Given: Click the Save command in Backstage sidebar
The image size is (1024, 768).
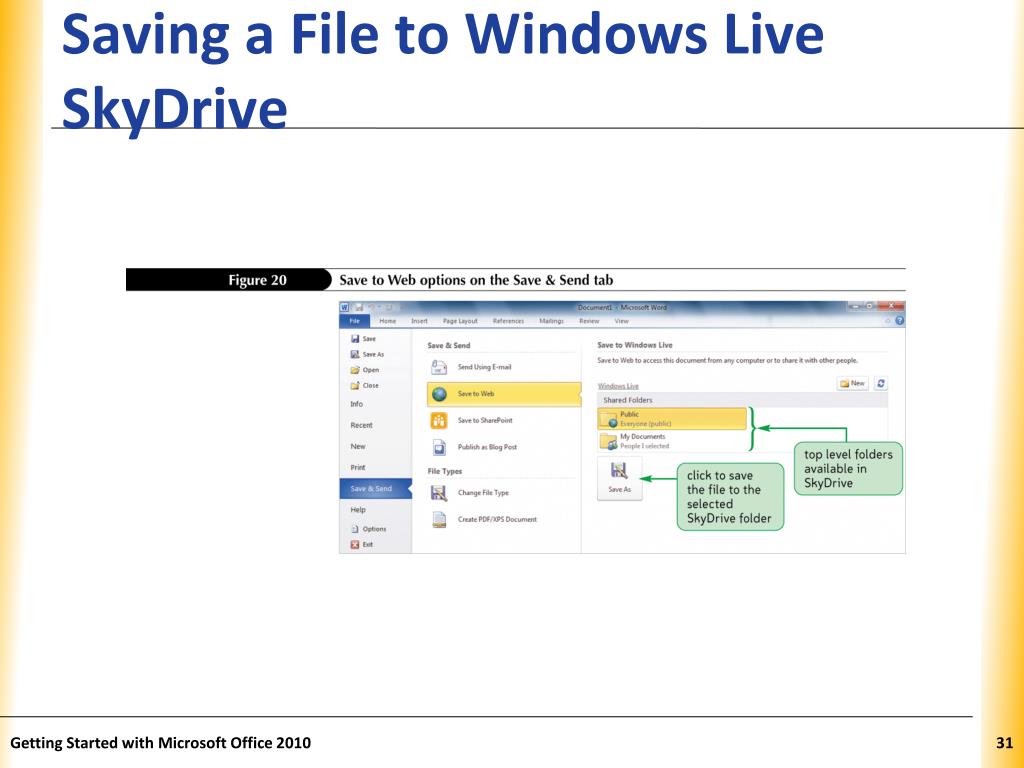Looking at the screenshot, I should pos(363,339).
